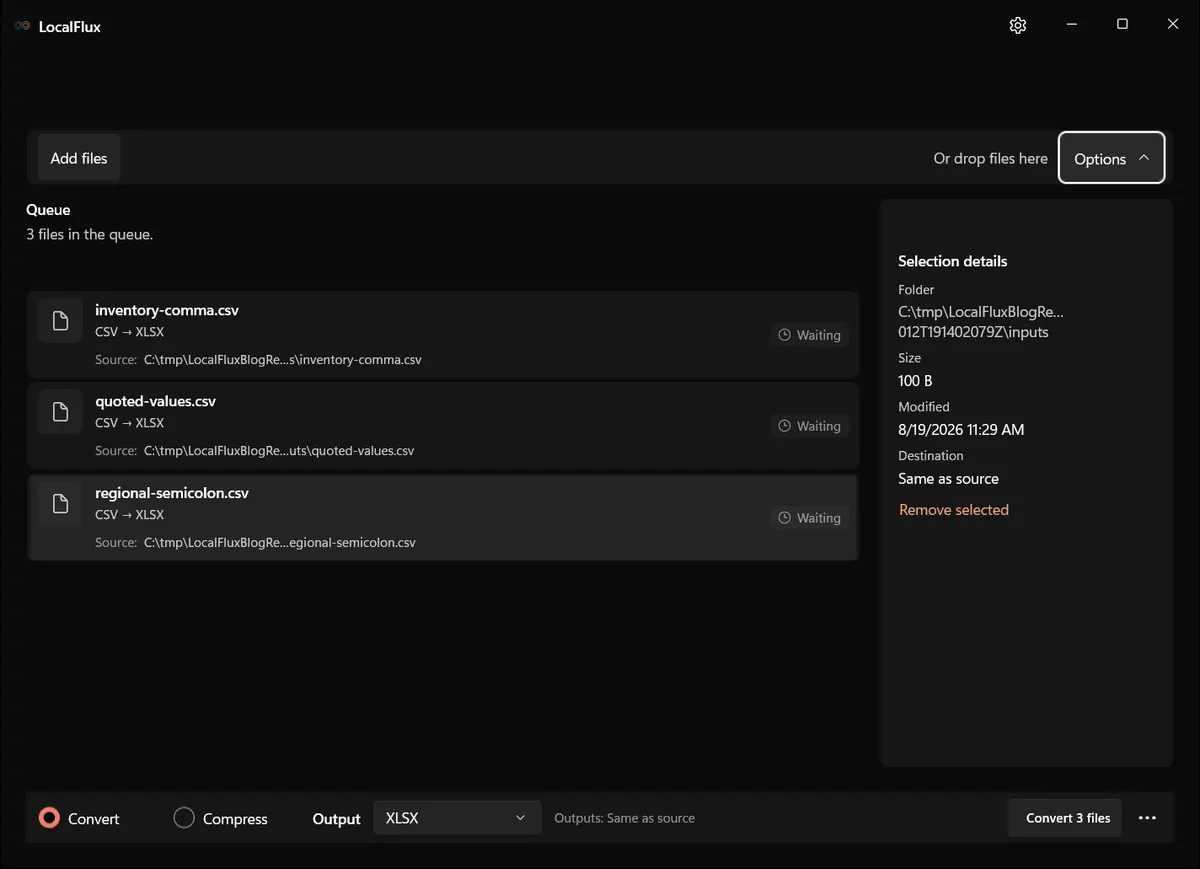Select the inventory-comma.csv queue item

coord(443,335)
